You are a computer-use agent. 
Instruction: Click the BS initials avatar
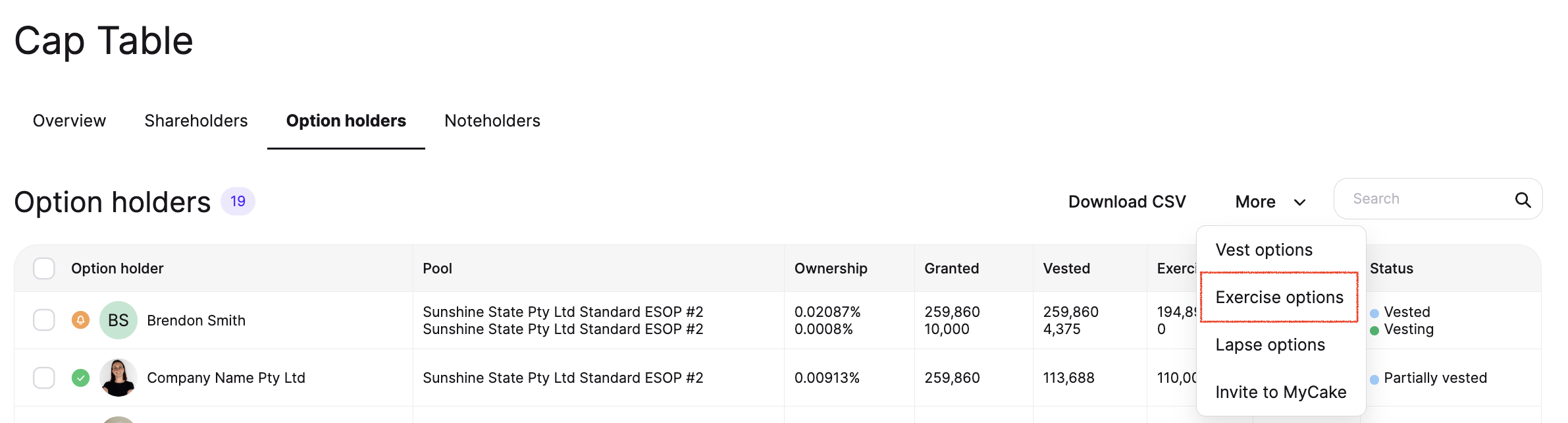point(118,320)
